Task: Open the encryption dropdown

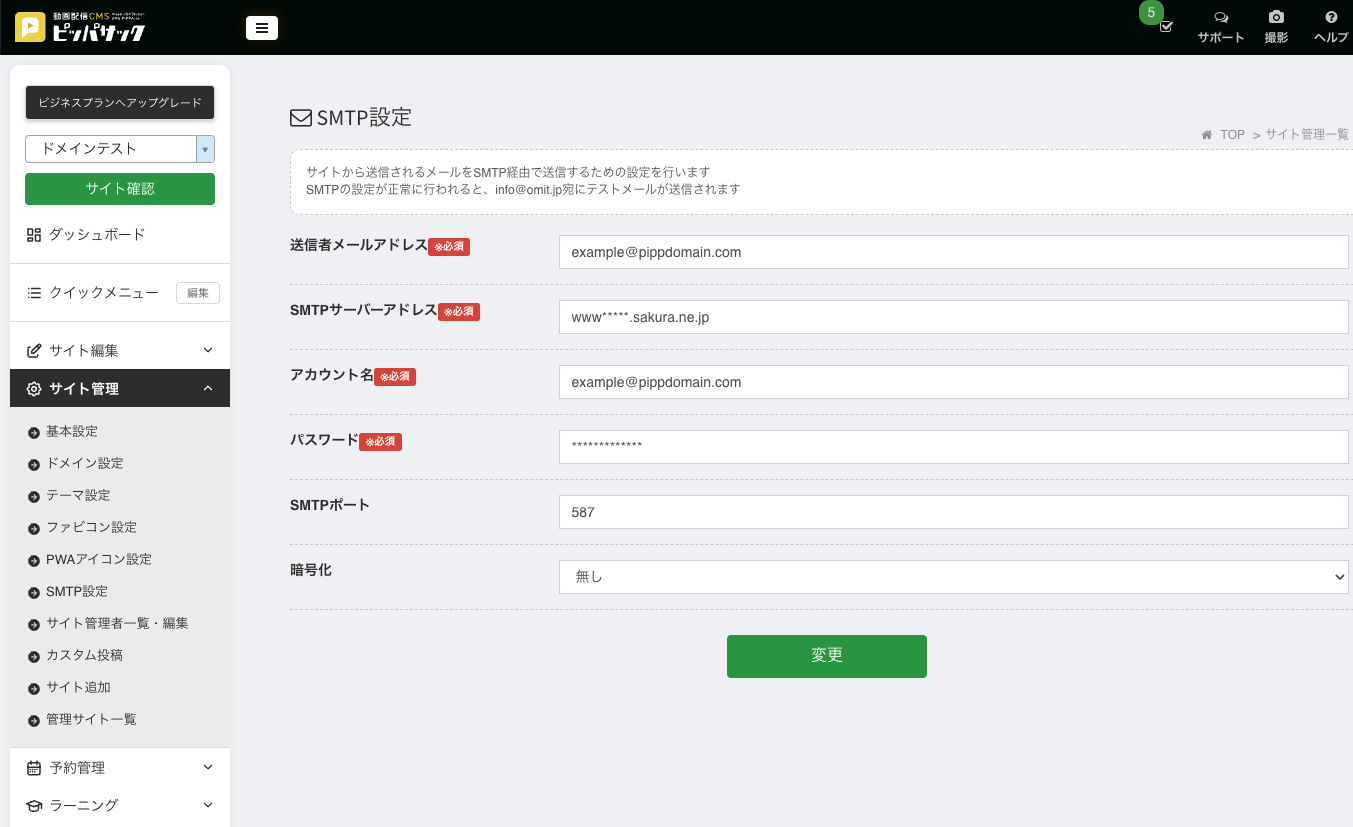Action: [x=953, y=576]
